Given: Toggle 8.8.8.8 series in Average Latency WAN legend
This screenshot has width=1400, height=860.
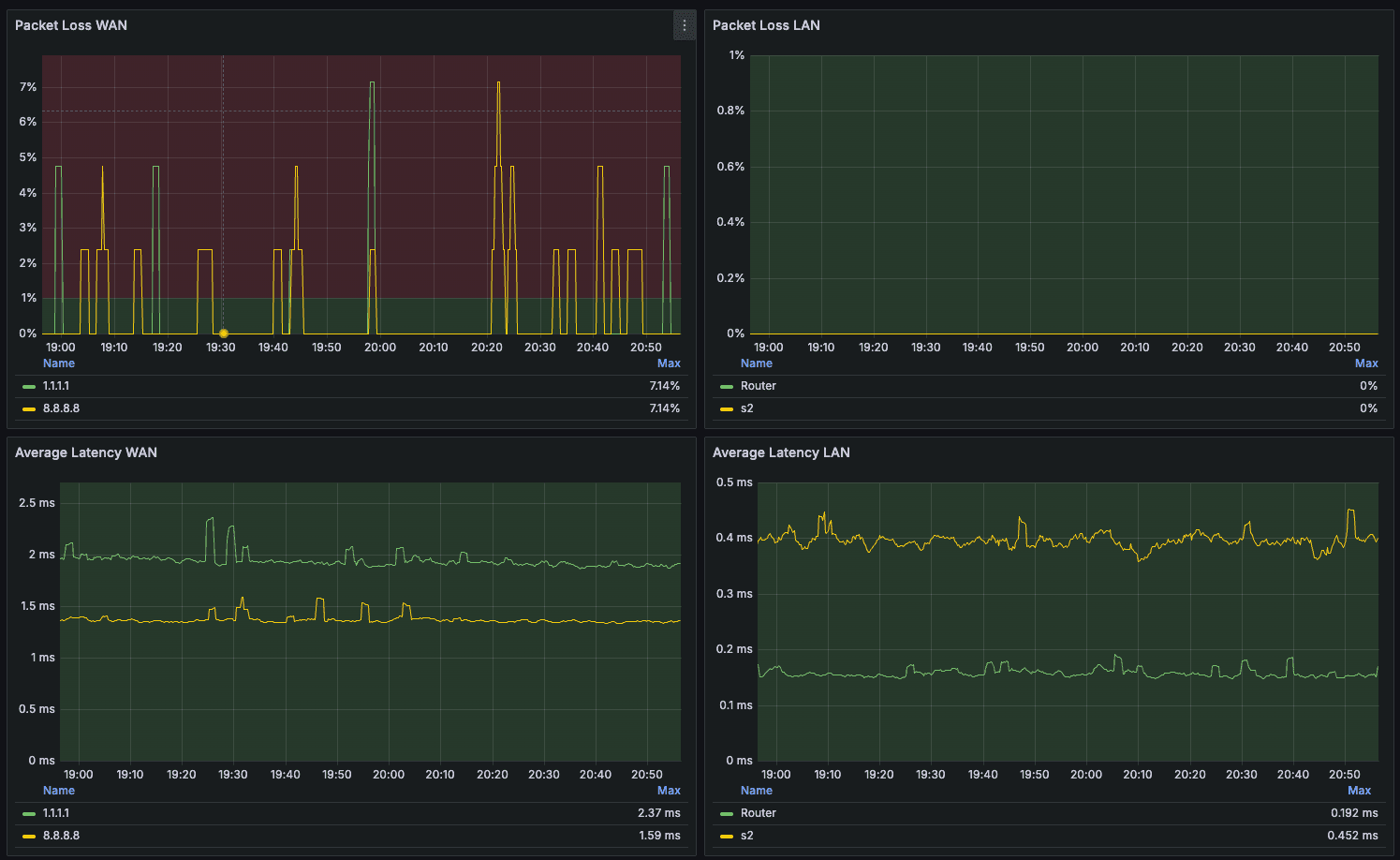Looking at the screenshot, I should coord(61,836).
